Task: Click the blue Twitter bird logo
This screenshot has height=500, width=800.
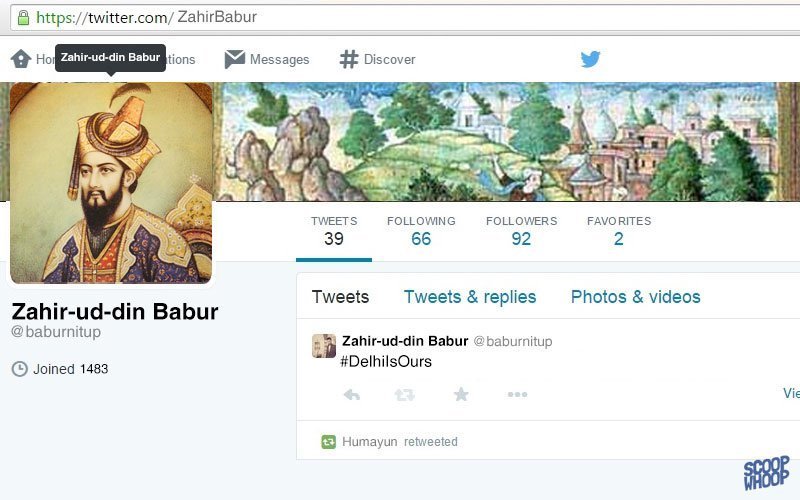Action: 590,59
